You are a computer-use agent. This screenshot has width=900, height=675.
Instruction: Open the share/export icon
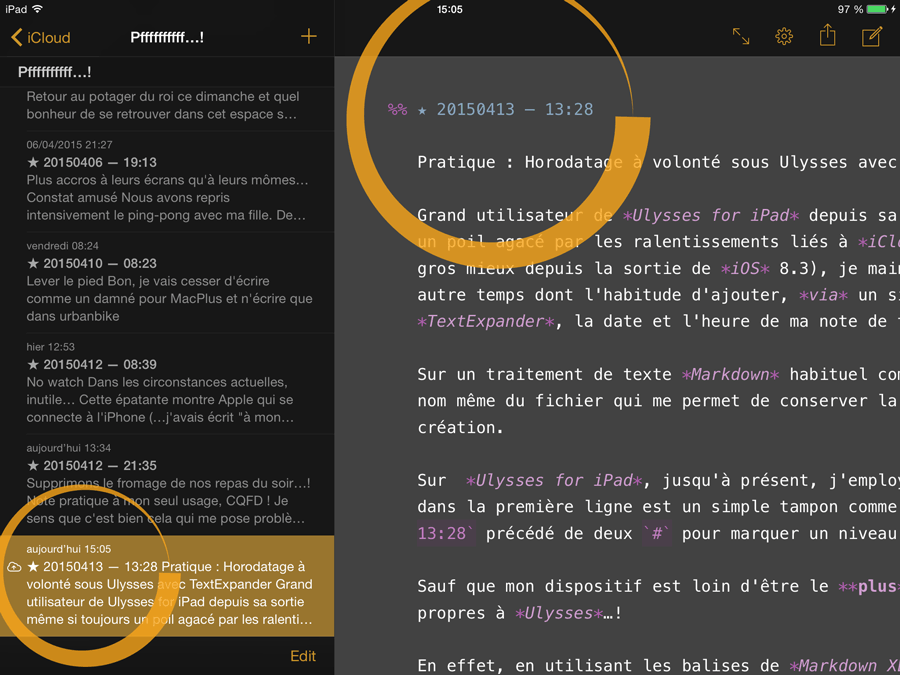(x=827, y=36)
